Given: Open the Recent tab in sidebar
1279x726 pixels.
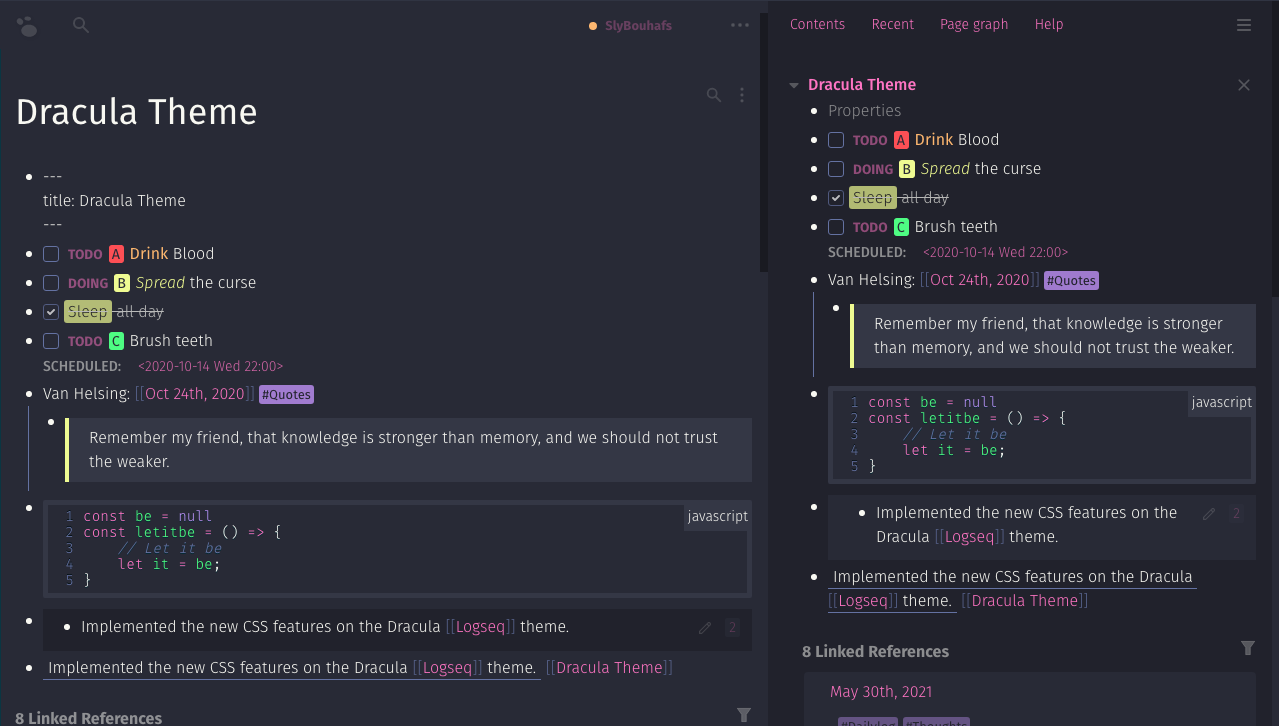Looking at the screenshot, I should pos(892,25).
